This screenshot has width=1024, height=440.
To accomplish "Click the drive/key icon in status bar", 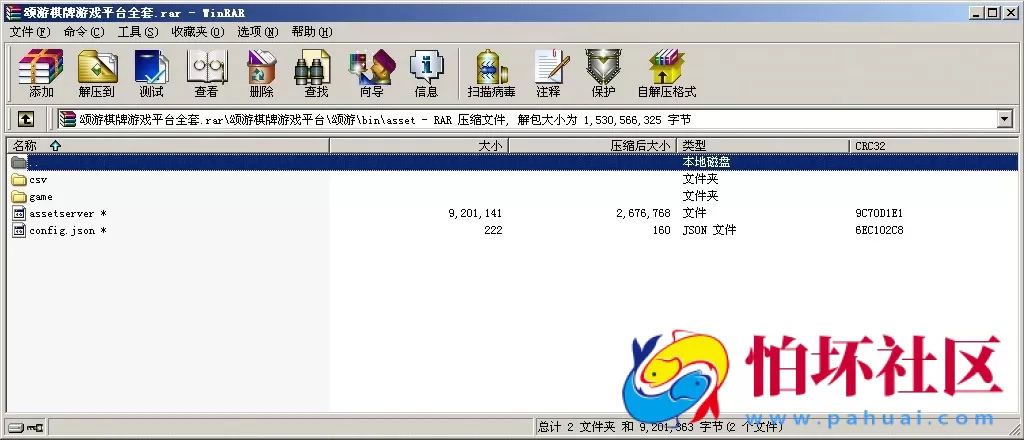I will tap(26, 428).
